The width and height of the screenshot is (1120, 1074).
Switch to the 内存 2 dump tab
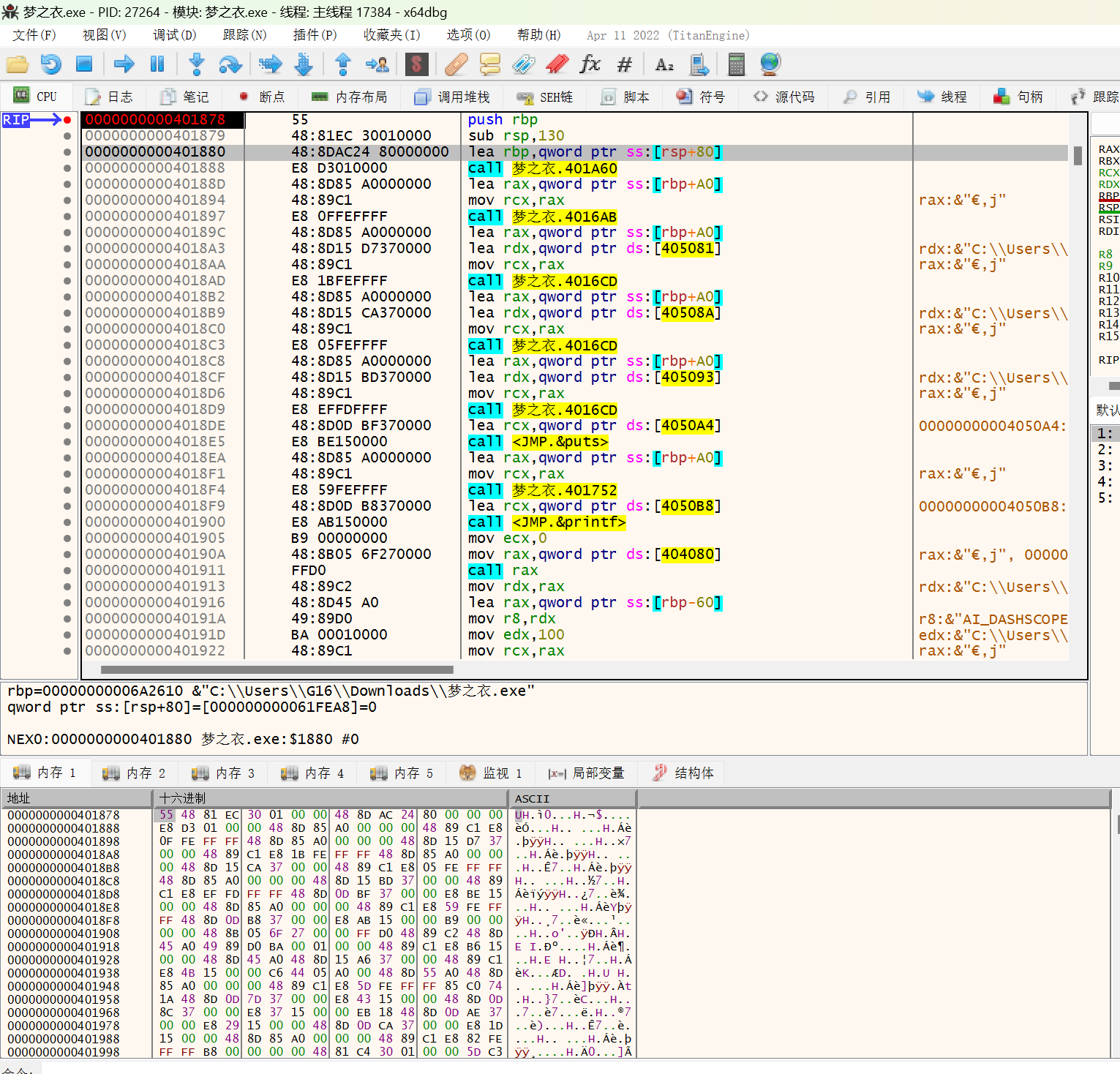(135, 773)
